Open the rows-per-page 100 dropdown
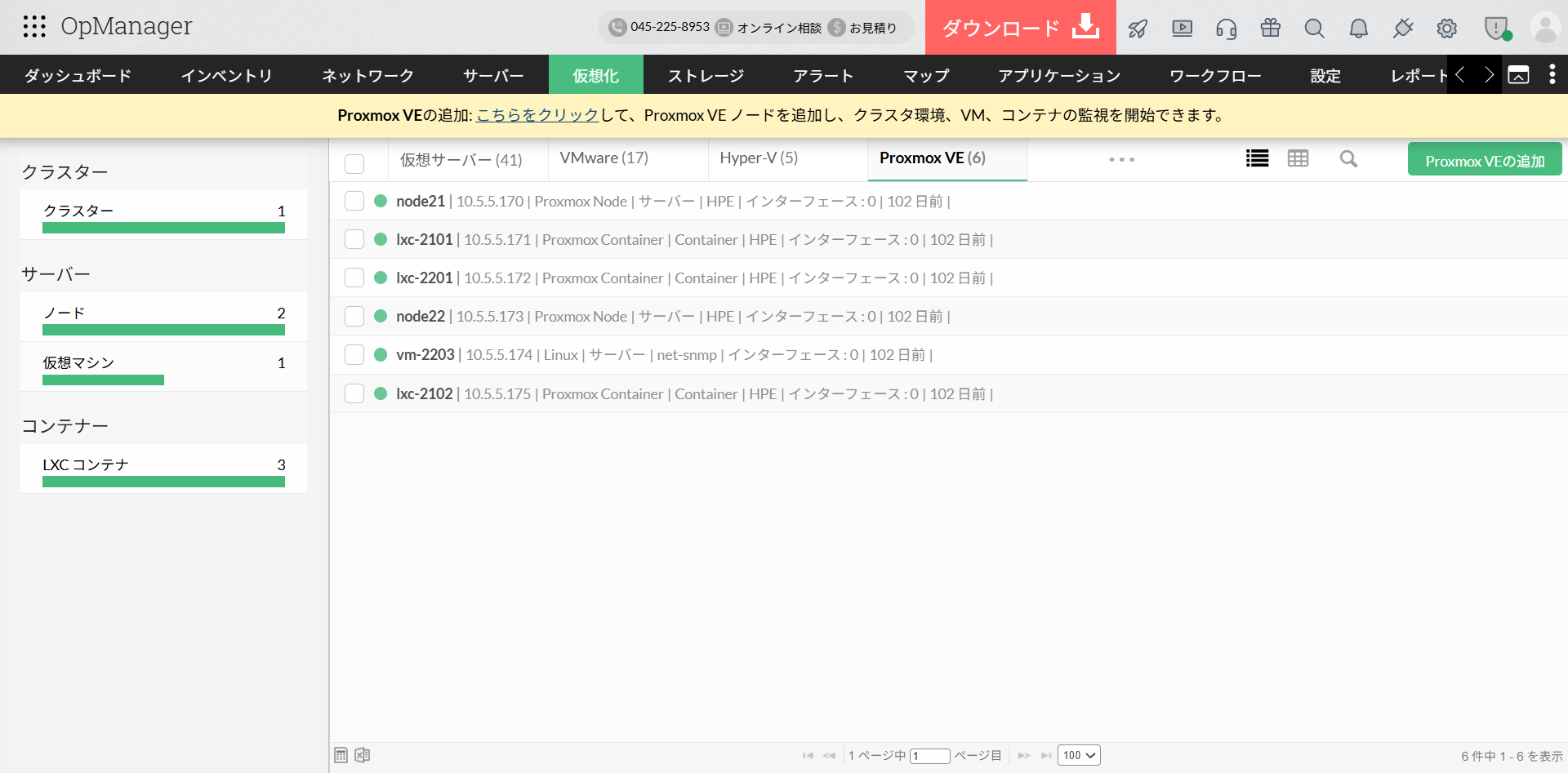Screen dimensions: 1568x773 [1079, 755]
